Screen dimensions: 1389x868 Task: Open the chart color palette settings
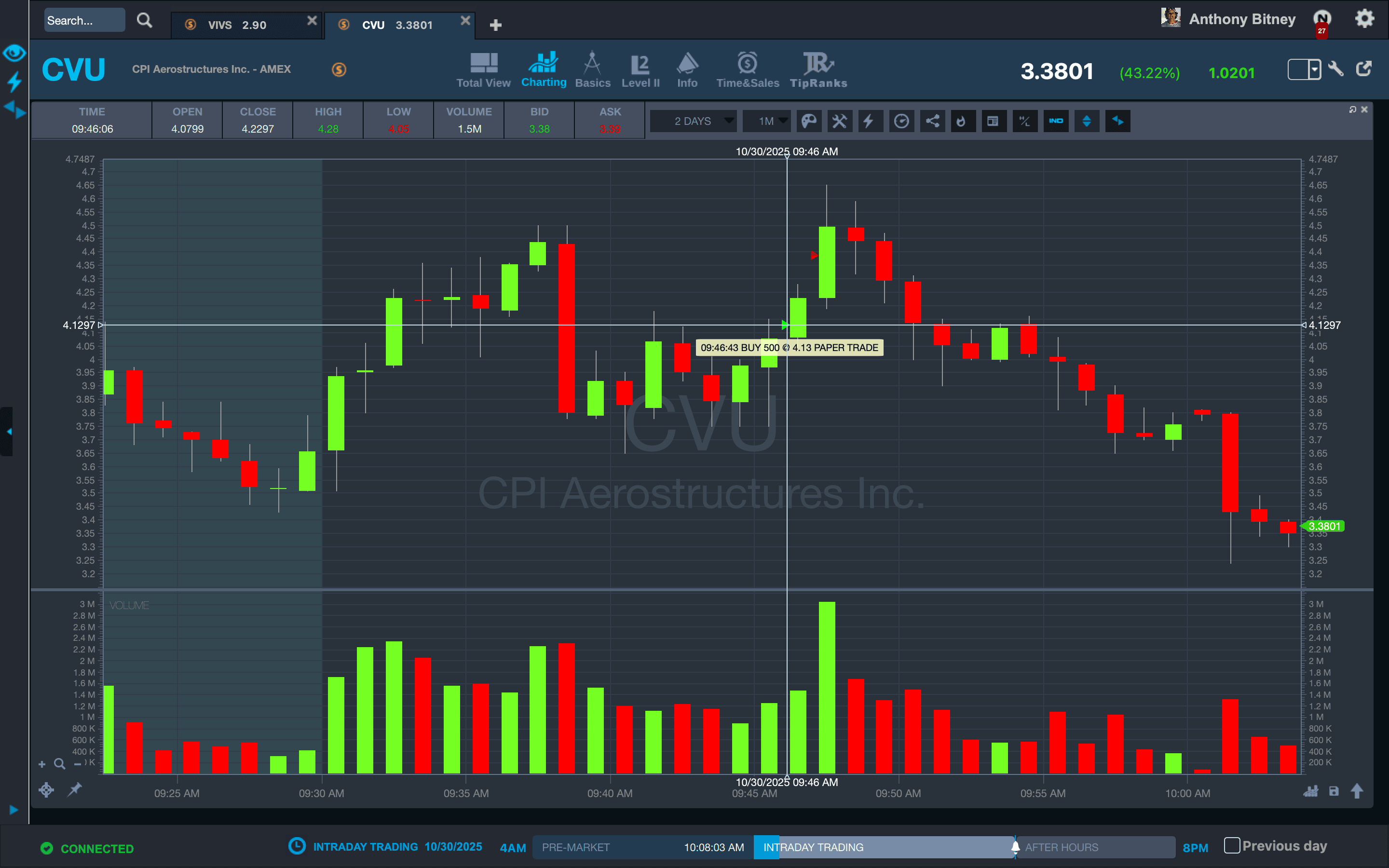tap(809, 121)
